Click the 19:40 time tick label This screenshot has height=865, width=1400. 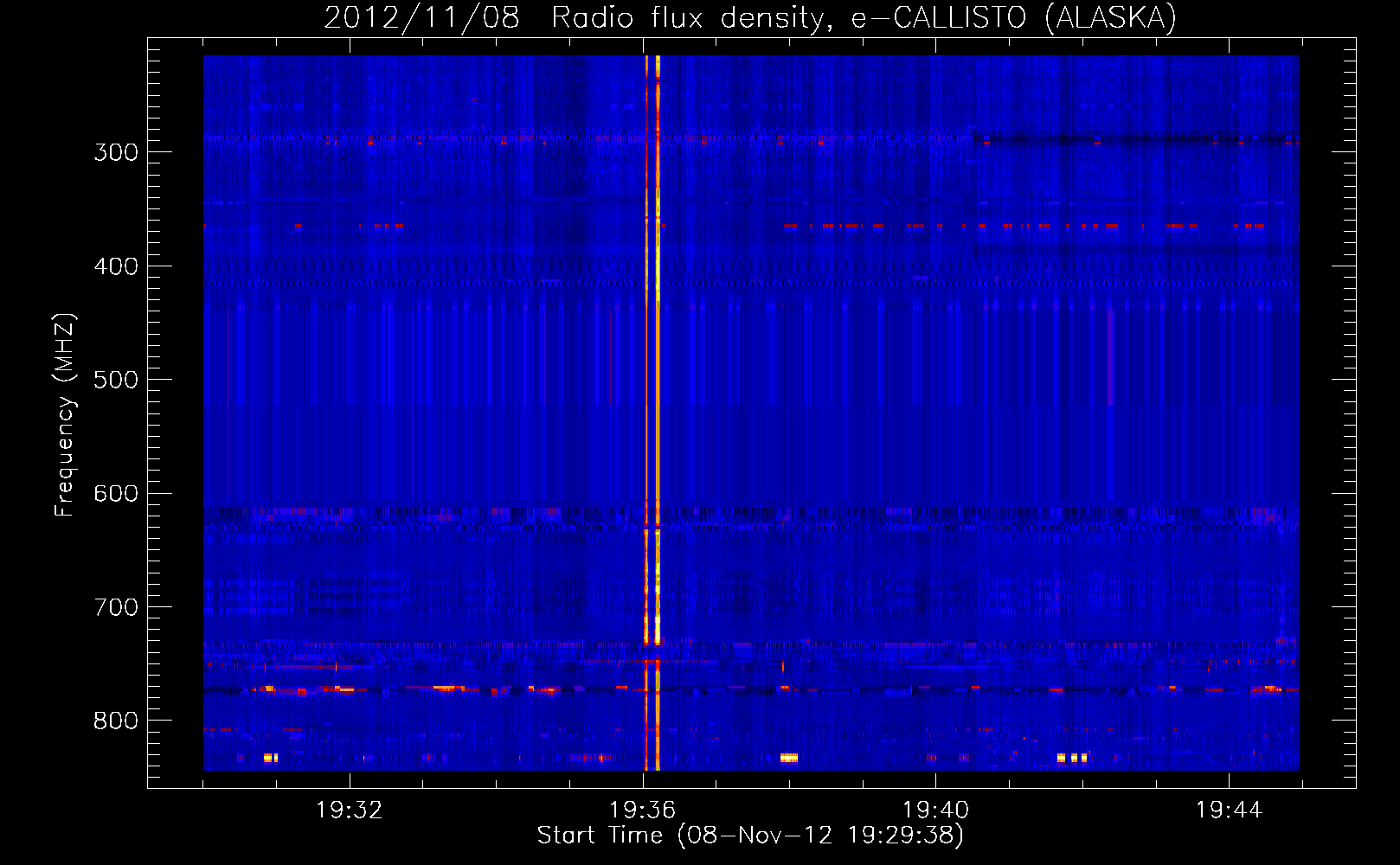coord(935,811)
